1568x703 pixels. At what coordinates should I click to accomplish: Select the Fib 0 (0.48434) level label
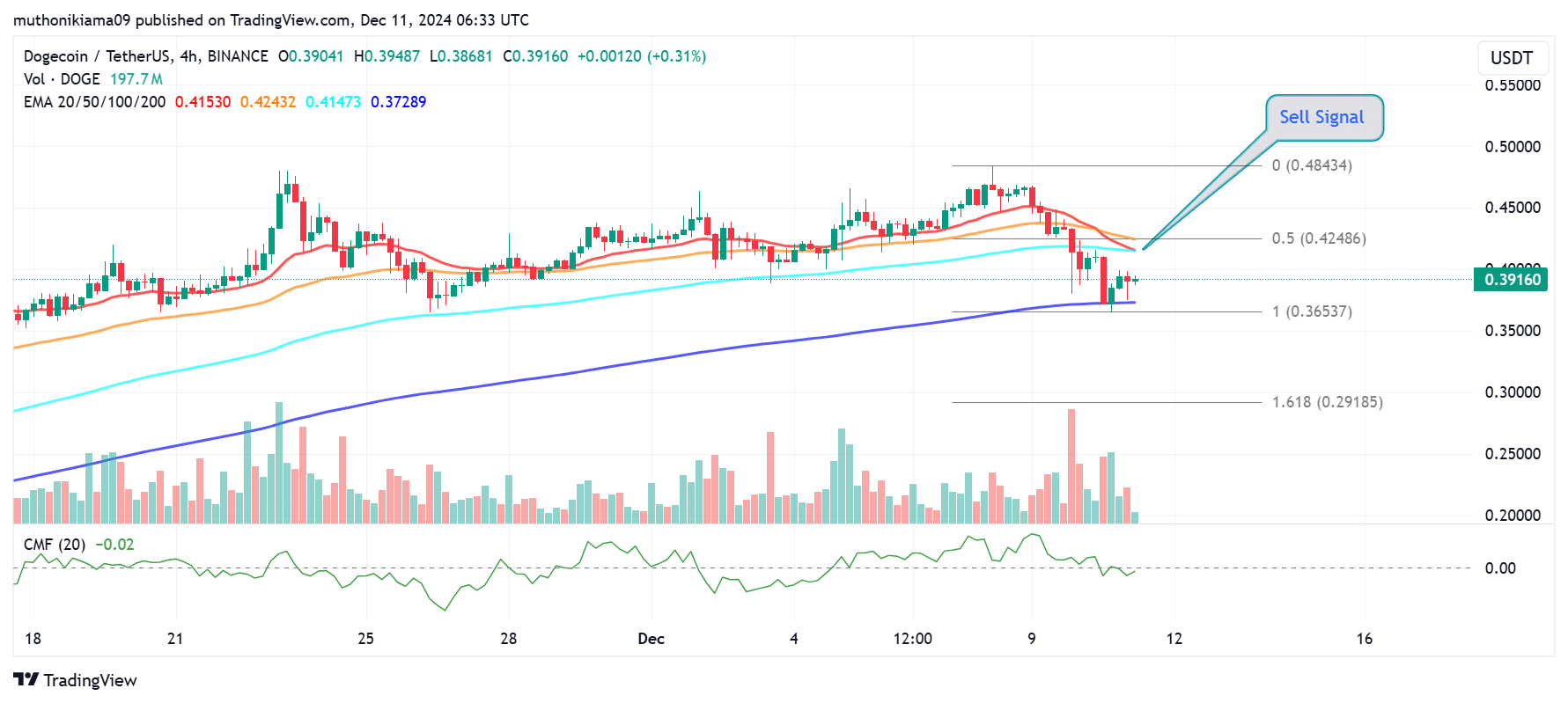tap(1311, 165)
